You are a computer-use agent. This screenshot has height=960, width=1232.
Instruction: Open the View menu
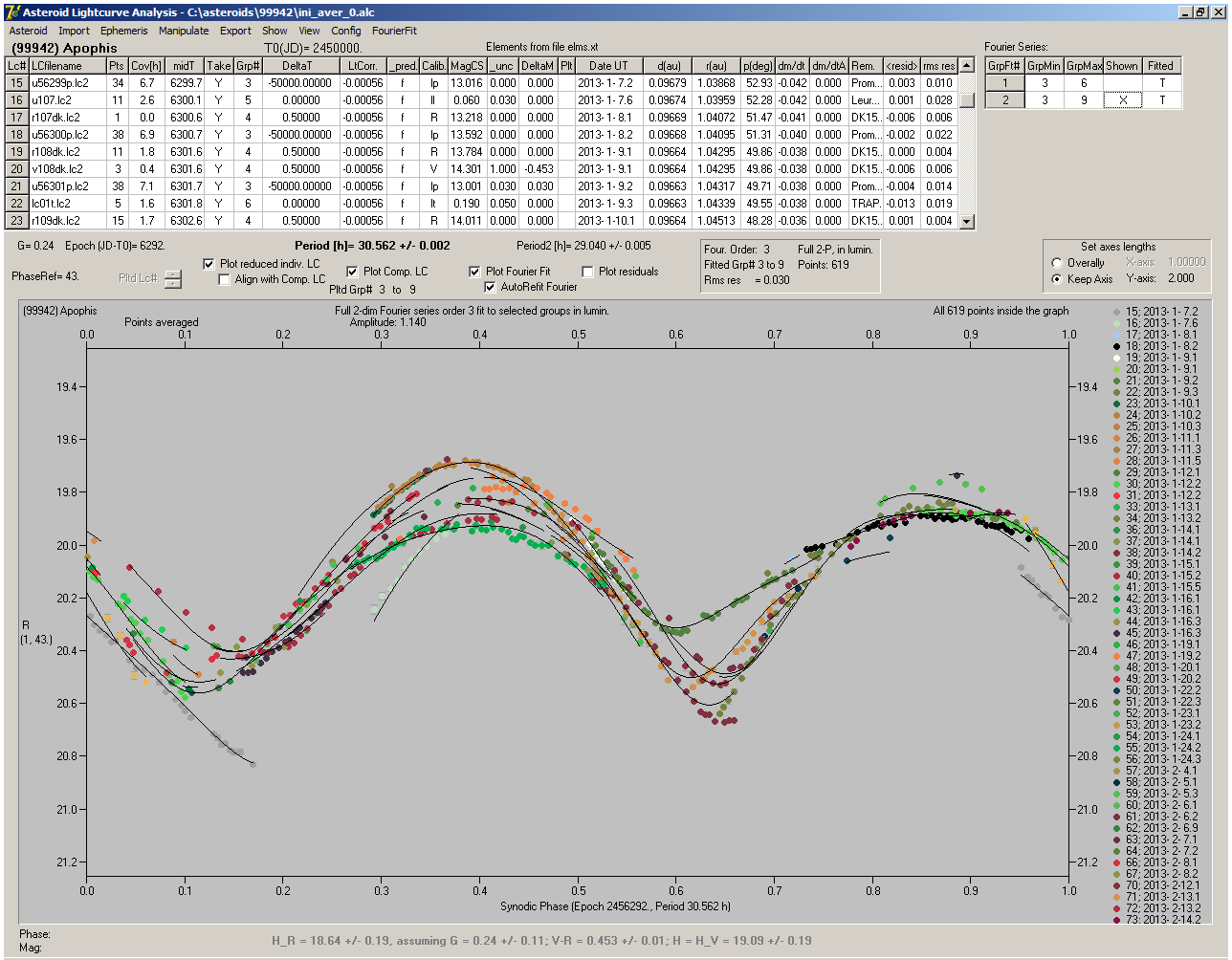tap(309, 31)
